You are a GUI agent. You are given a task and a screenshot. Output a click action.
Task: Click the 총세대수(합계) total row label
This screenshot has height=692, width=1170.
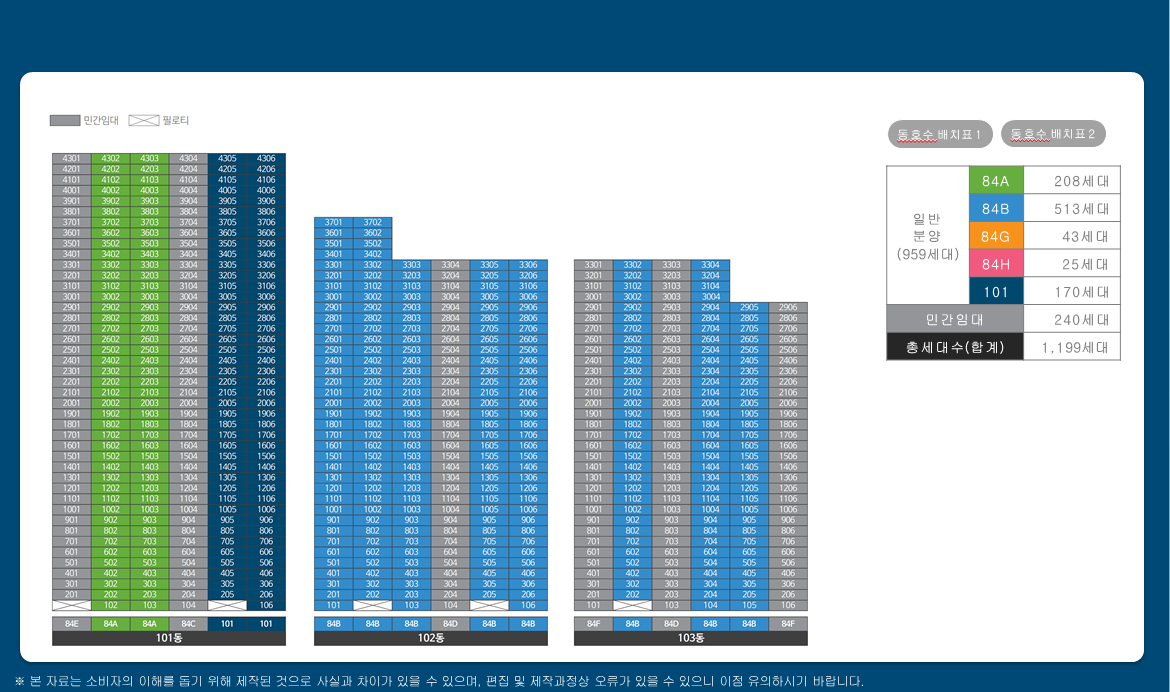[954, 347]
